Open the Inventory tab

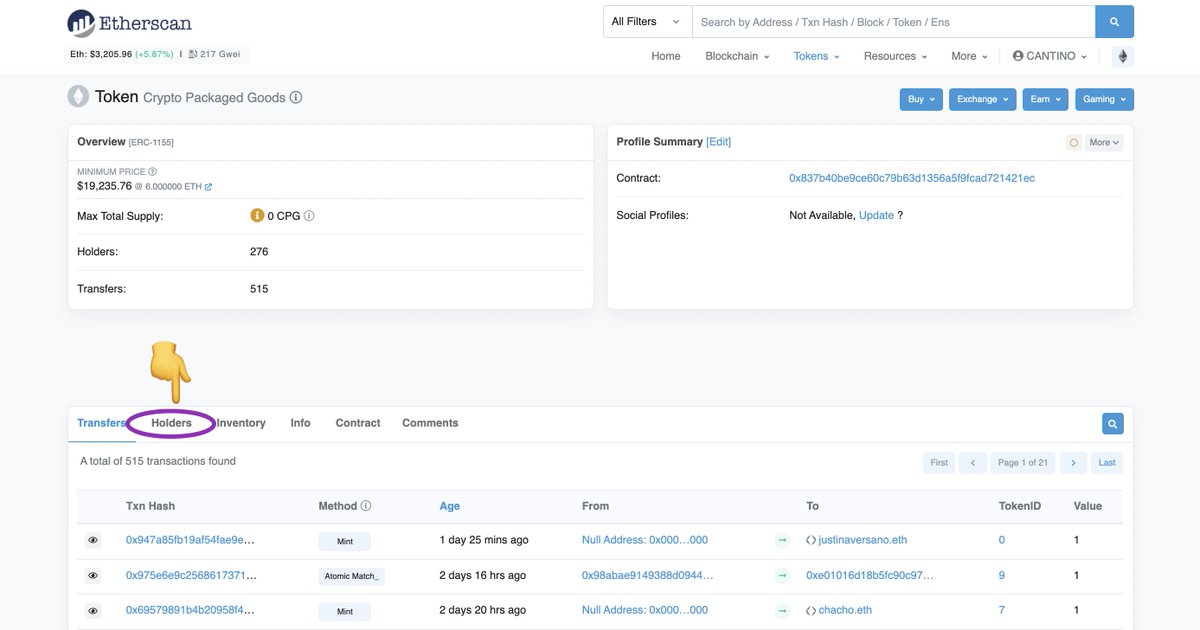click(x=241, y=423)
